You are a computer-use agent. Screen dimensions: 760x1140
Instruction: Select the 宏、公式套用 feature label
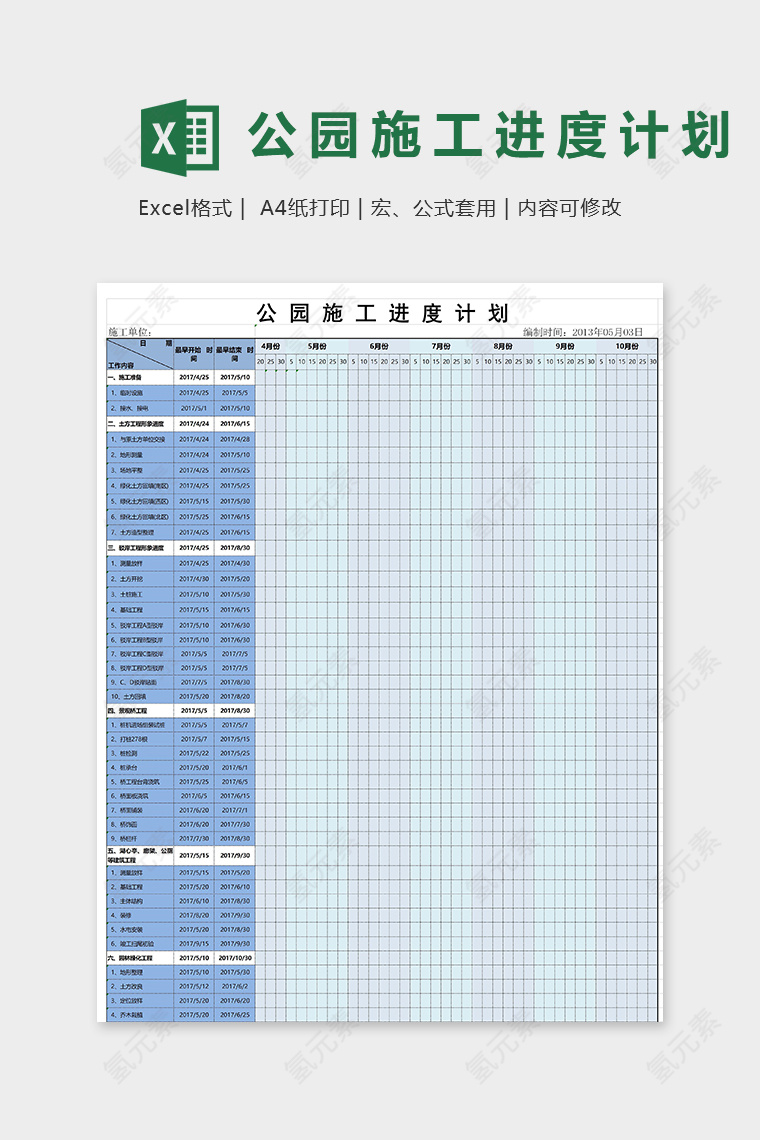click(433, 209)
